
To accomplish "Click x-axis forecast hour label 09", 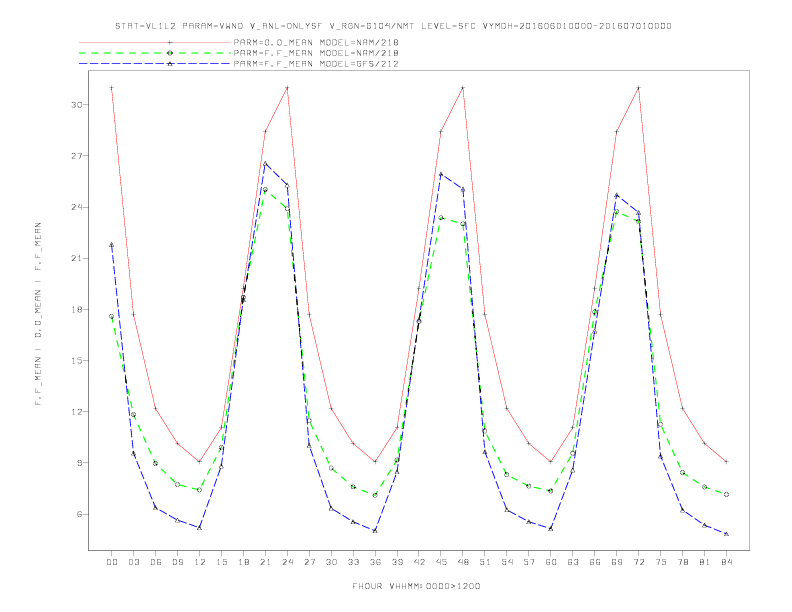I will click(177, 562).
